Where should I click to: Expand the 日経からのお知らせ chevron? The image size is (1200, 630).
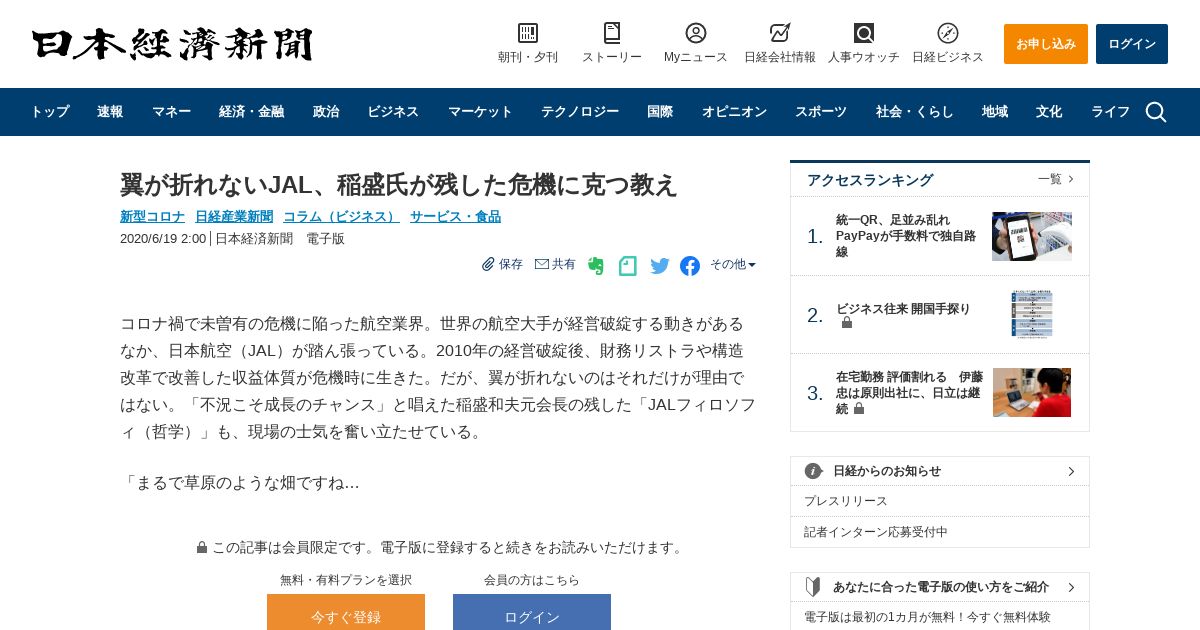tap(1071, 471)
